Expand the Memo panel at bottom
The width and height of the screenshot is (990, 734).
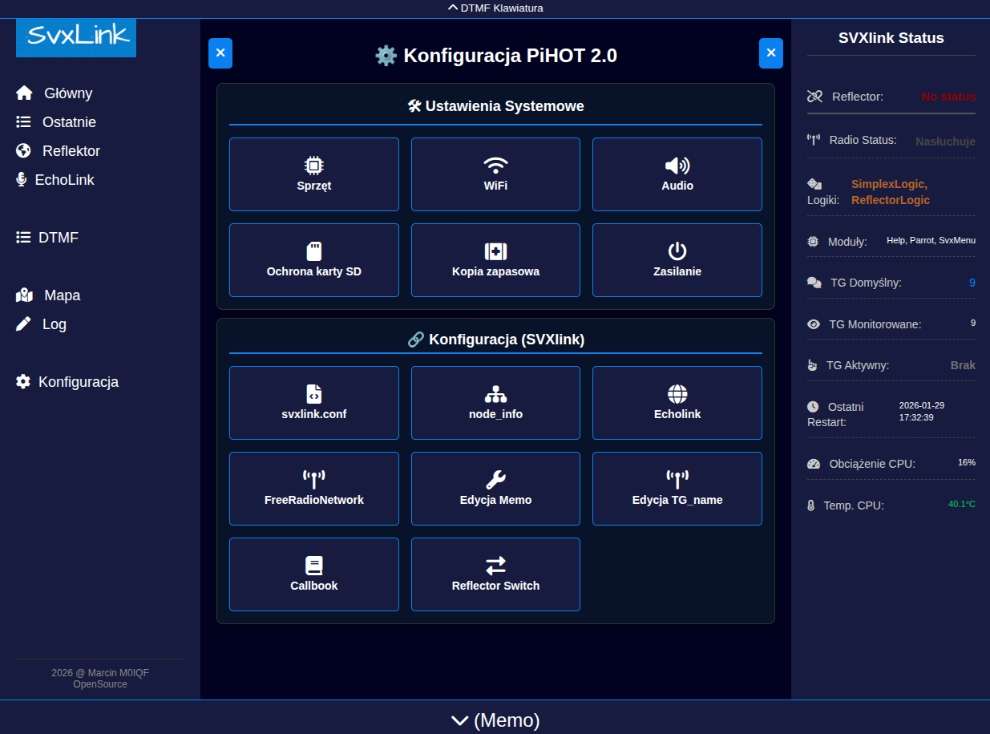(495, 720)
